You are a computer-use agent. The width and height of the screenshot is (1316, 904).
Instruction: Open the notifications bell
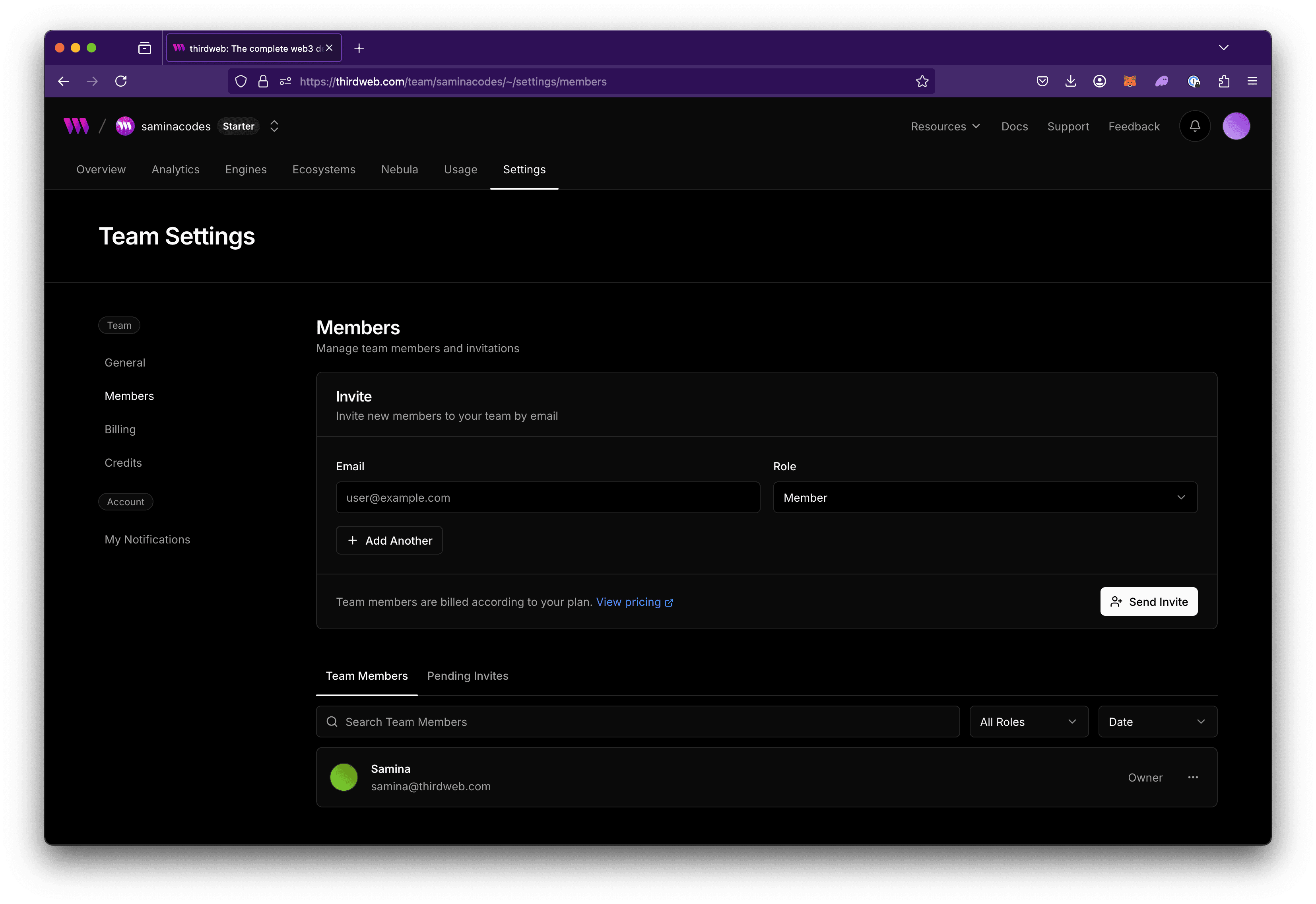(x=1194, y=126)
